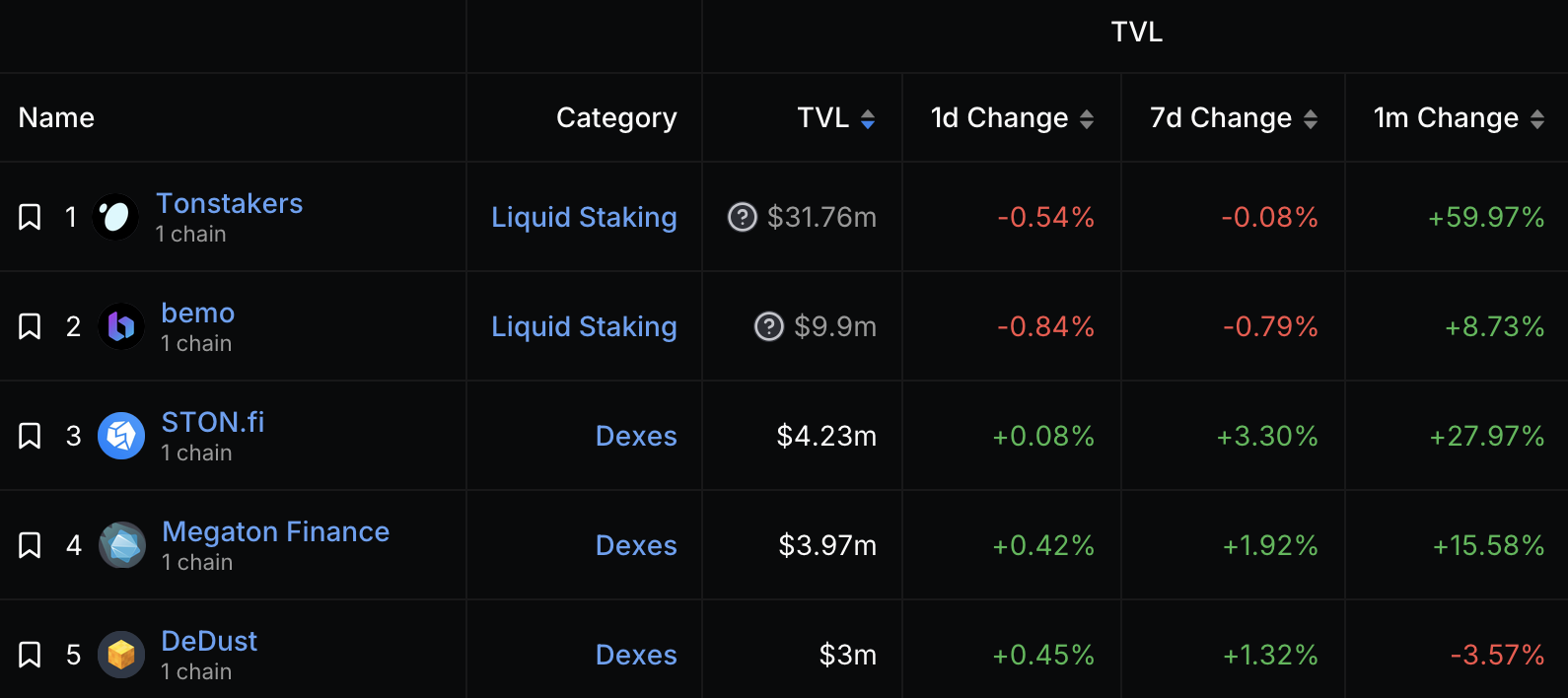Bookmark the DeDust protocol row
The image size is (1568, 698).
pos(30,655)
